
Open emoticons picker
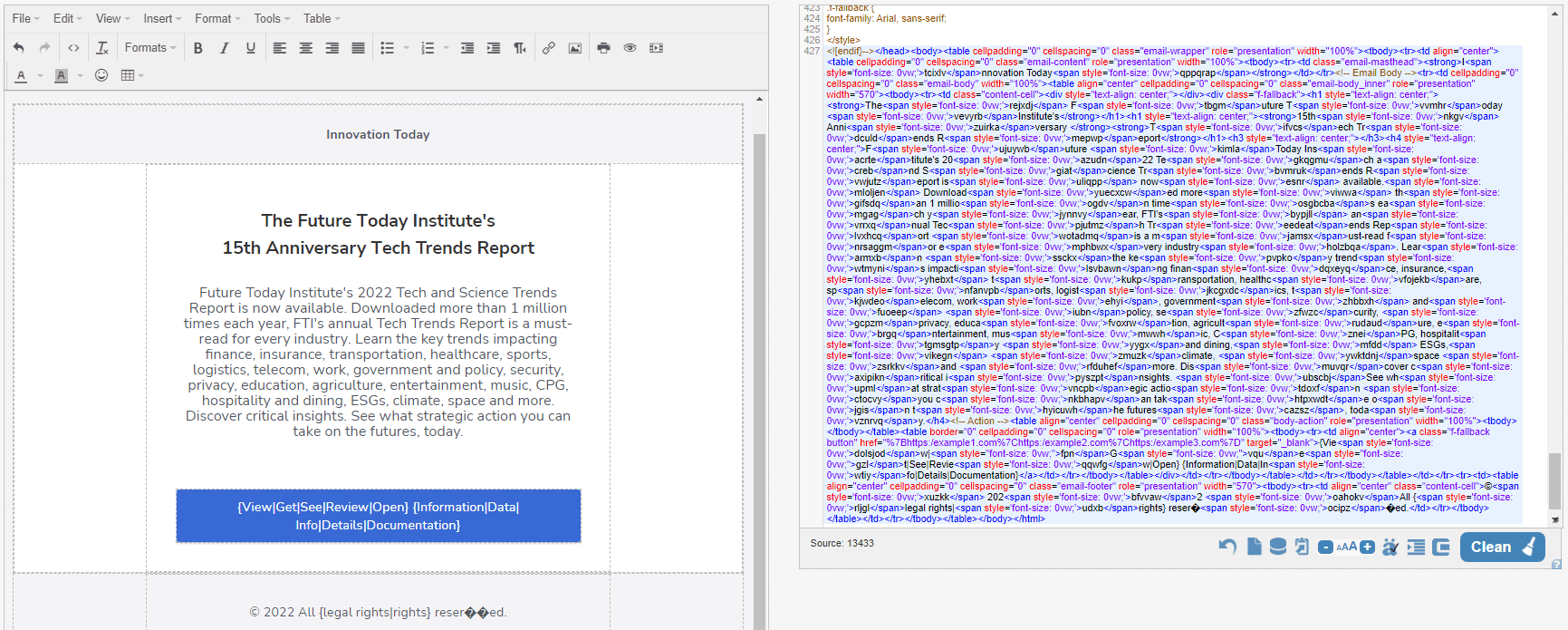tap(101, 75)
